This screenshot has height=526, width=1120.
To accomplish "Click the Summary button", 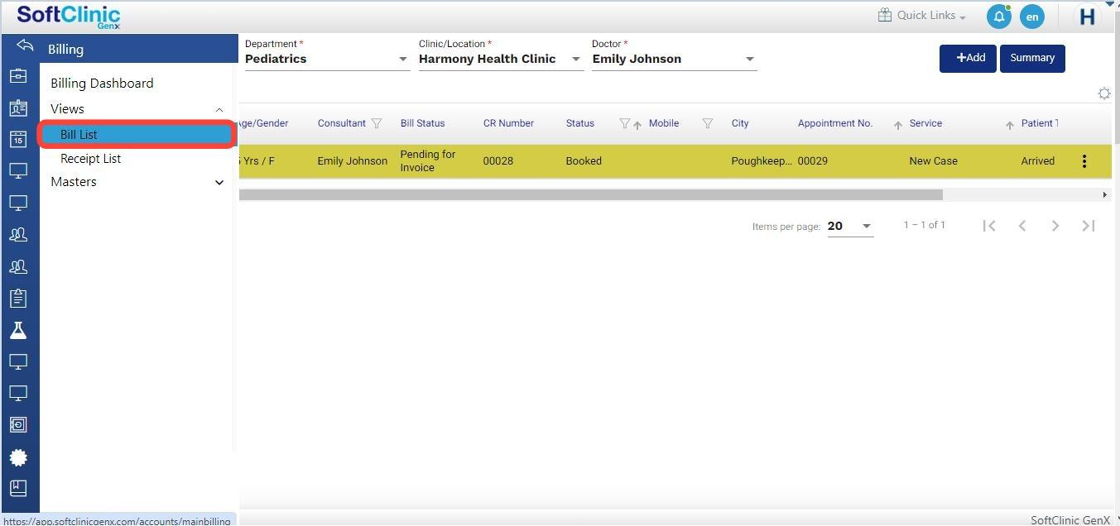I will (1032, 58).
